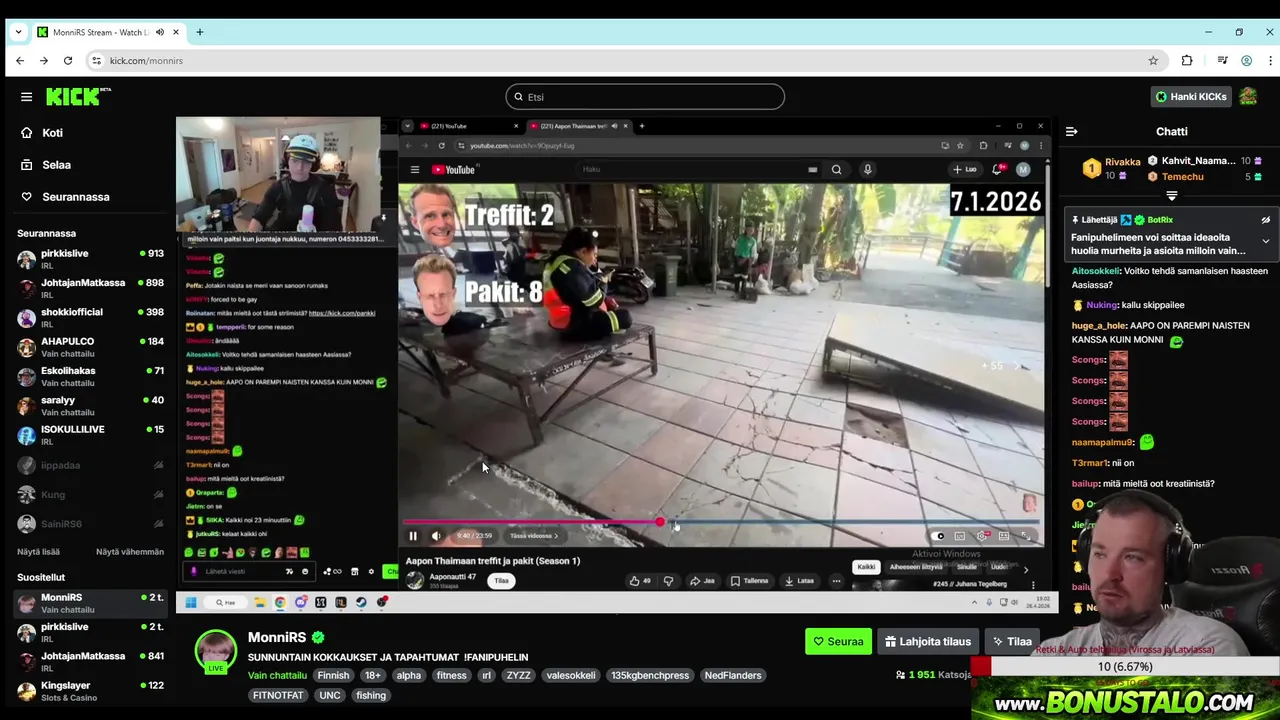Image resolution: width=1280 pixels, height=720 pixels.
Task: Collapse the chat panel with arrow icon
Action: pos(1071,132)
